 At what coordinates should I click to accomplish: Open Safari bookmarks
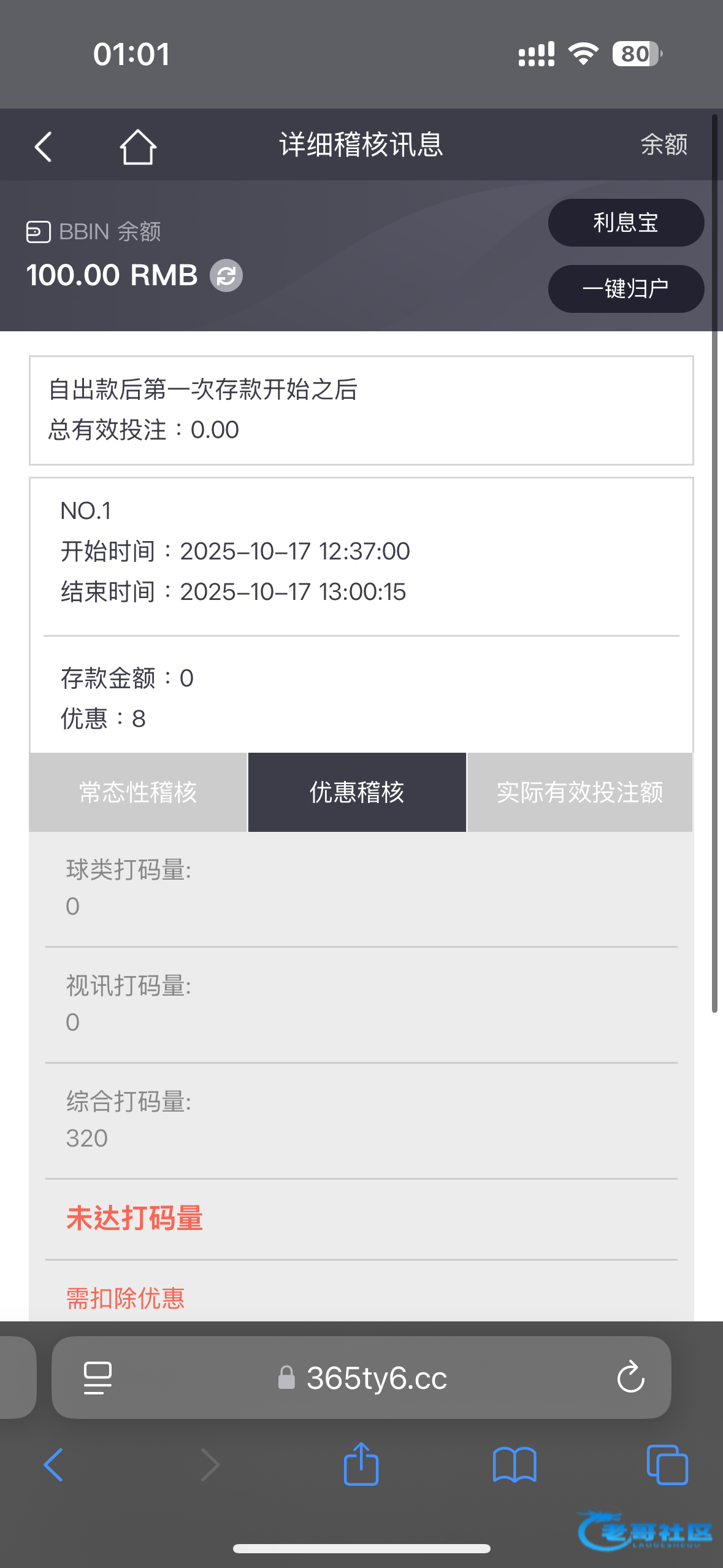pyautogui.click(x=515, y=1464)
